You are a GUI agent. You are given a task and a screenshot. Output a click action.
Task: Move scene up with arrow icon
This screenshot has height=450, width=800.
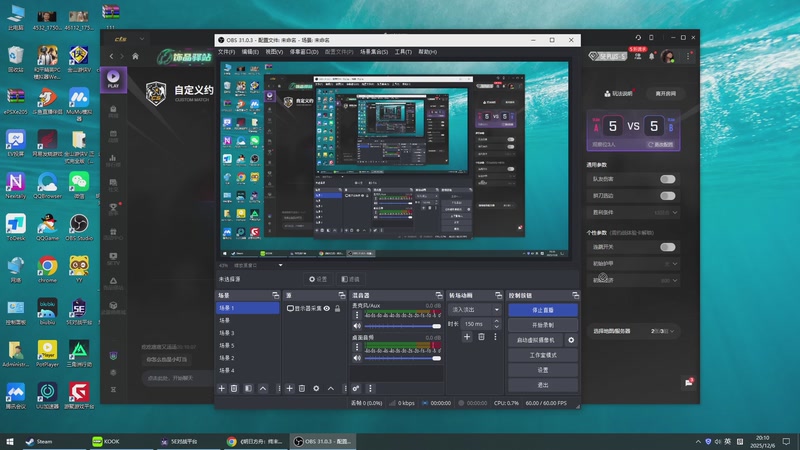point(263,389)
